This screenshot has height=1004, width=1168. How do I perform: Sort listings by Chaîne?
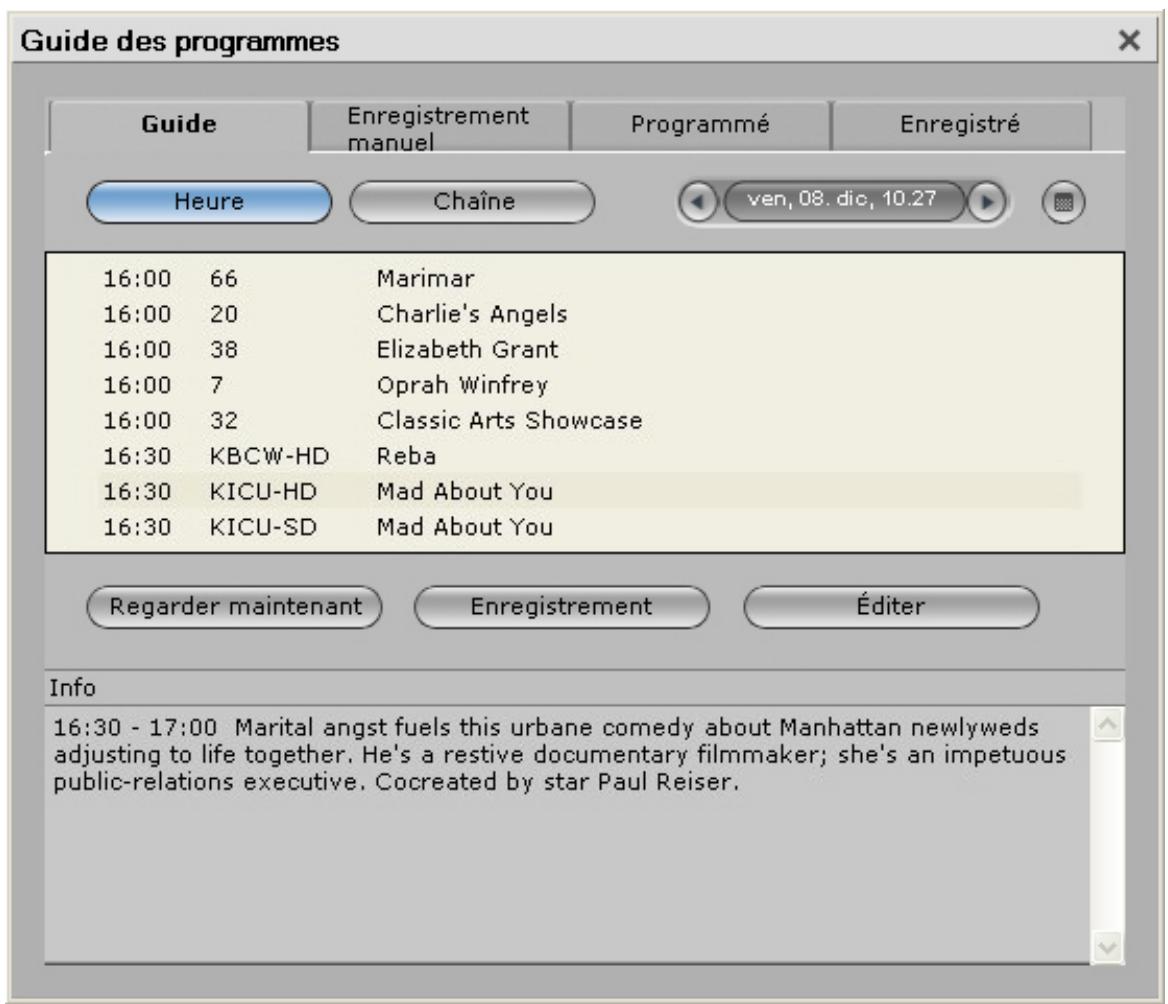click(x=472, y=202)
